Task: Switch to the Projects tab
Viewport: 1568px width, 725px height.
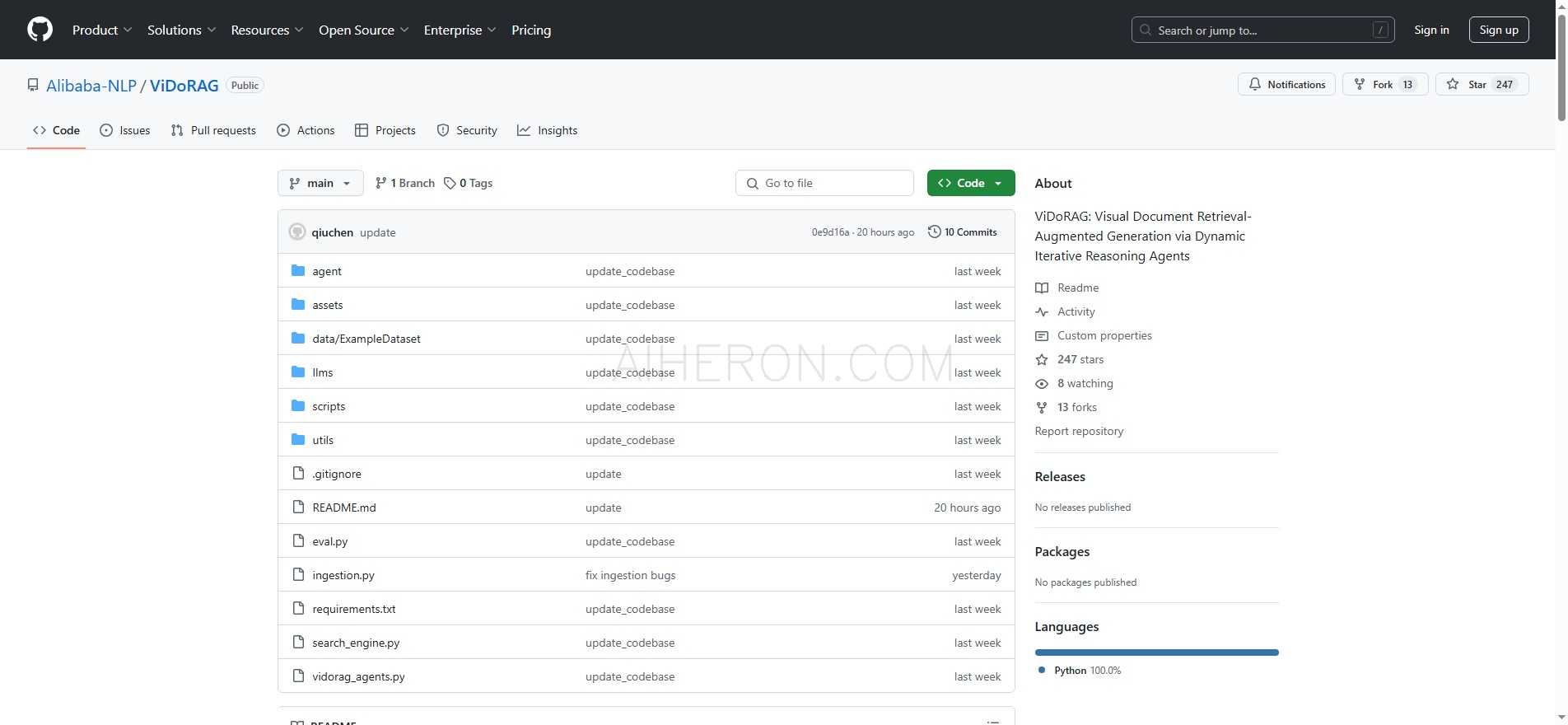Action: [385, 130]
